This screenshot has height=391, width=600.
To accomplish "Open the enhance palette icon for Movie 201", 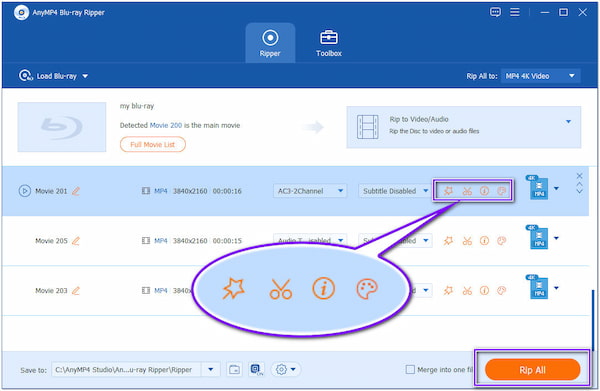I will (501, 191).
